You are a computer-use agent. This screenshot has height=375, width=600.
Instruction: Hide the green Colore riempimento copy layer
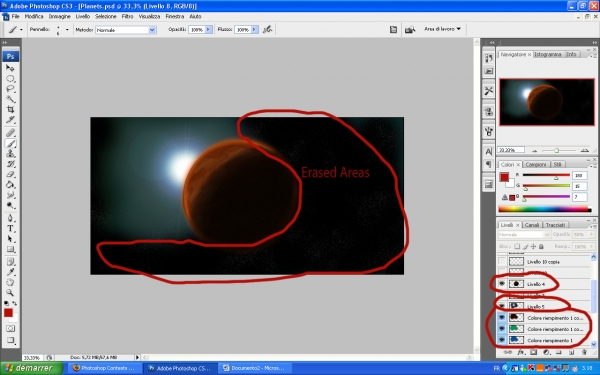(x=502, y=329)
